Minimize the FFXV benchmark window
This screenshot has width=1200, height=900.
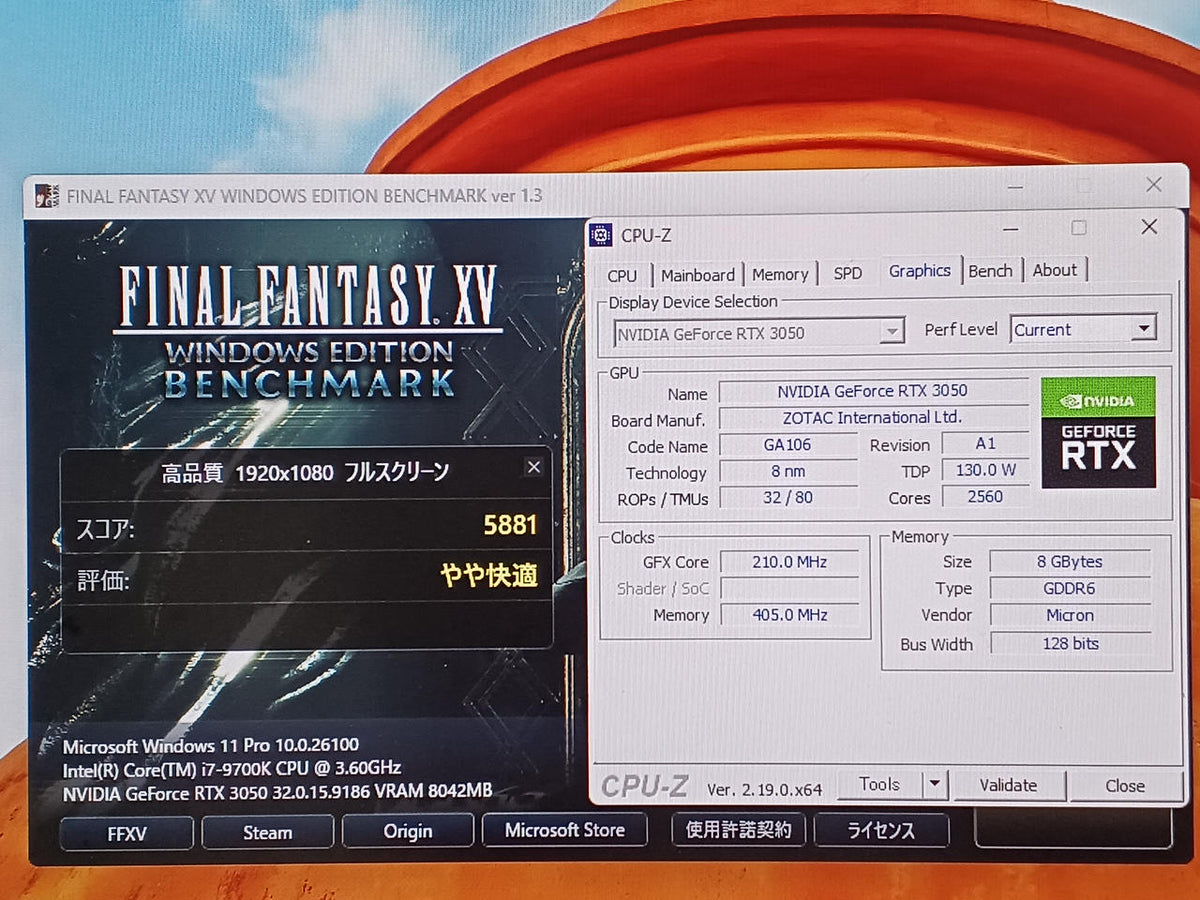1015,187
